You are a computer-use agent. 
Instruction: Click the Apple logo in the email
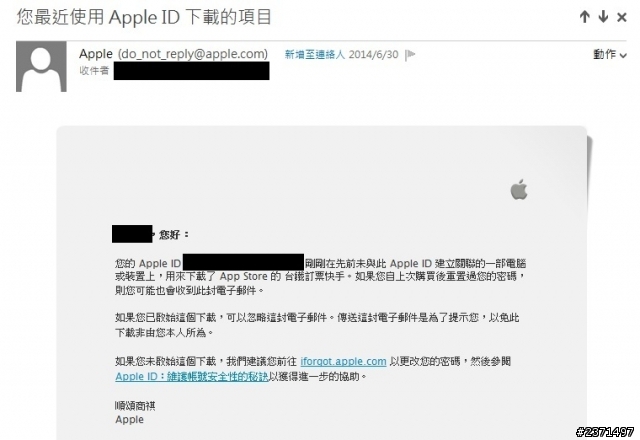click(x=519, y=189)
